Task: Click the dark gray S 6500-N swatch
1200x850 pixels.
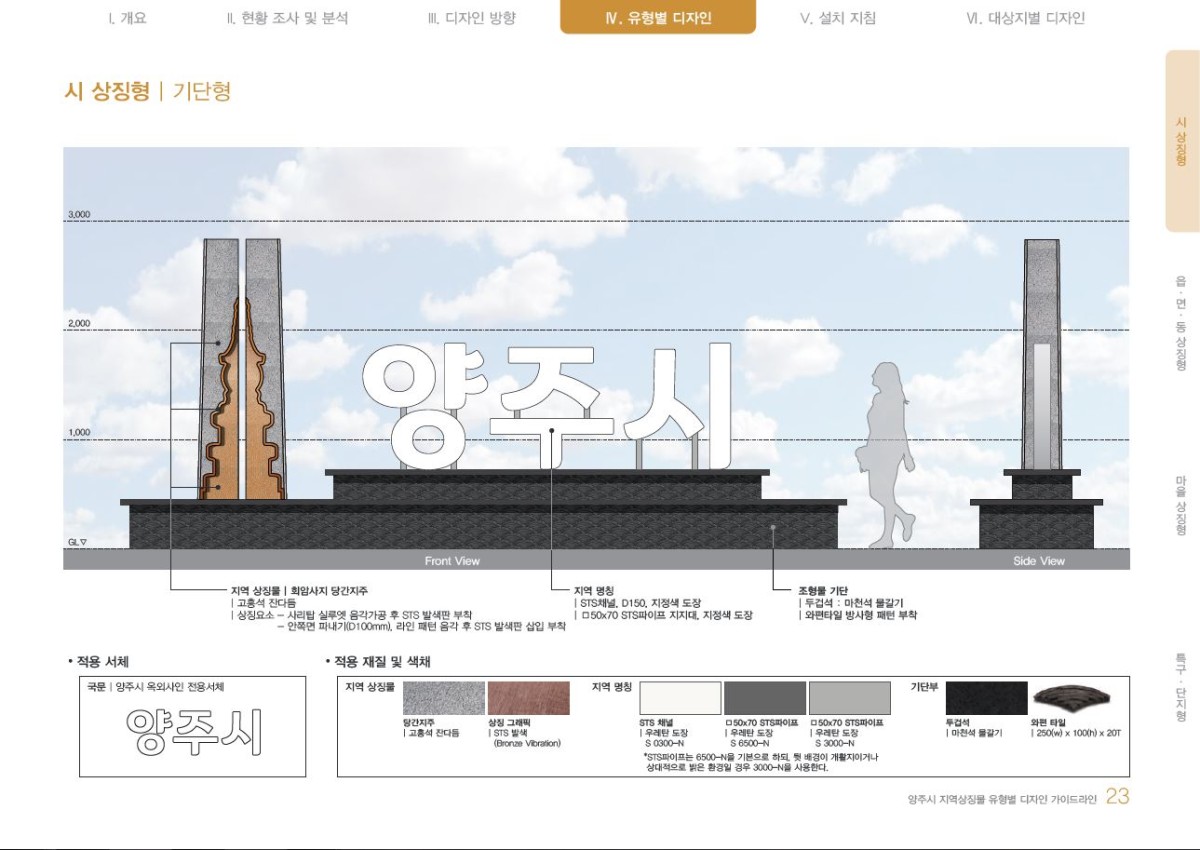Action: 764,698
